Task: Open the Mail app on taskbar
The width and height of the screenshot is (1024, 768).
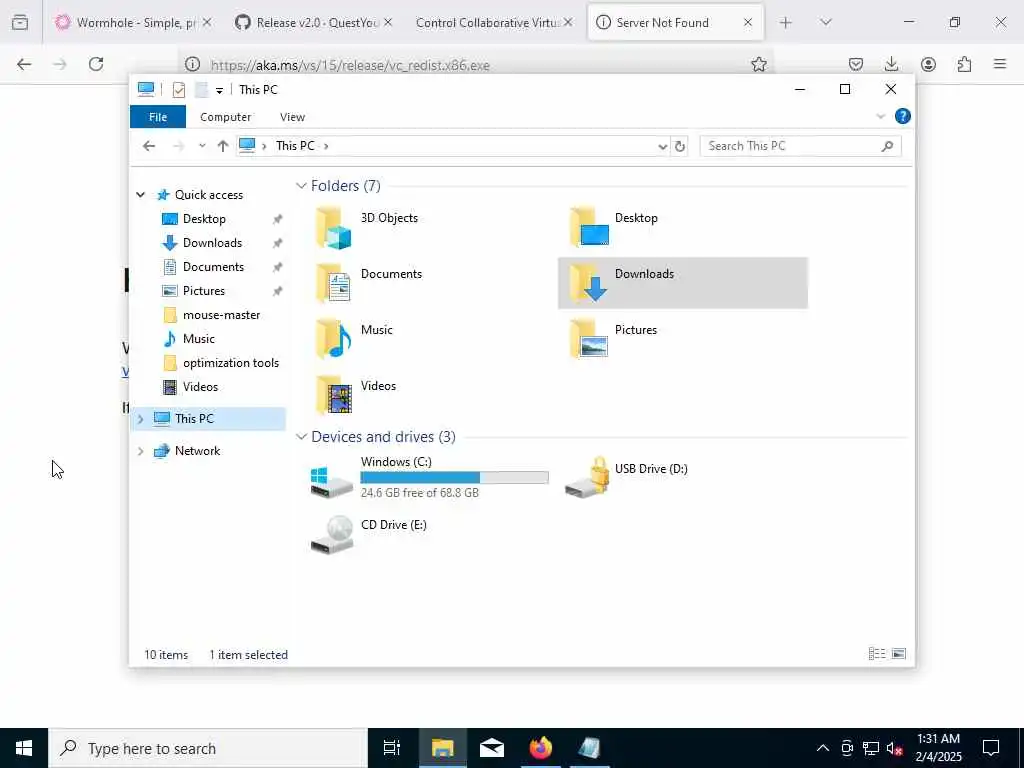Action: [x=491, y=748]
